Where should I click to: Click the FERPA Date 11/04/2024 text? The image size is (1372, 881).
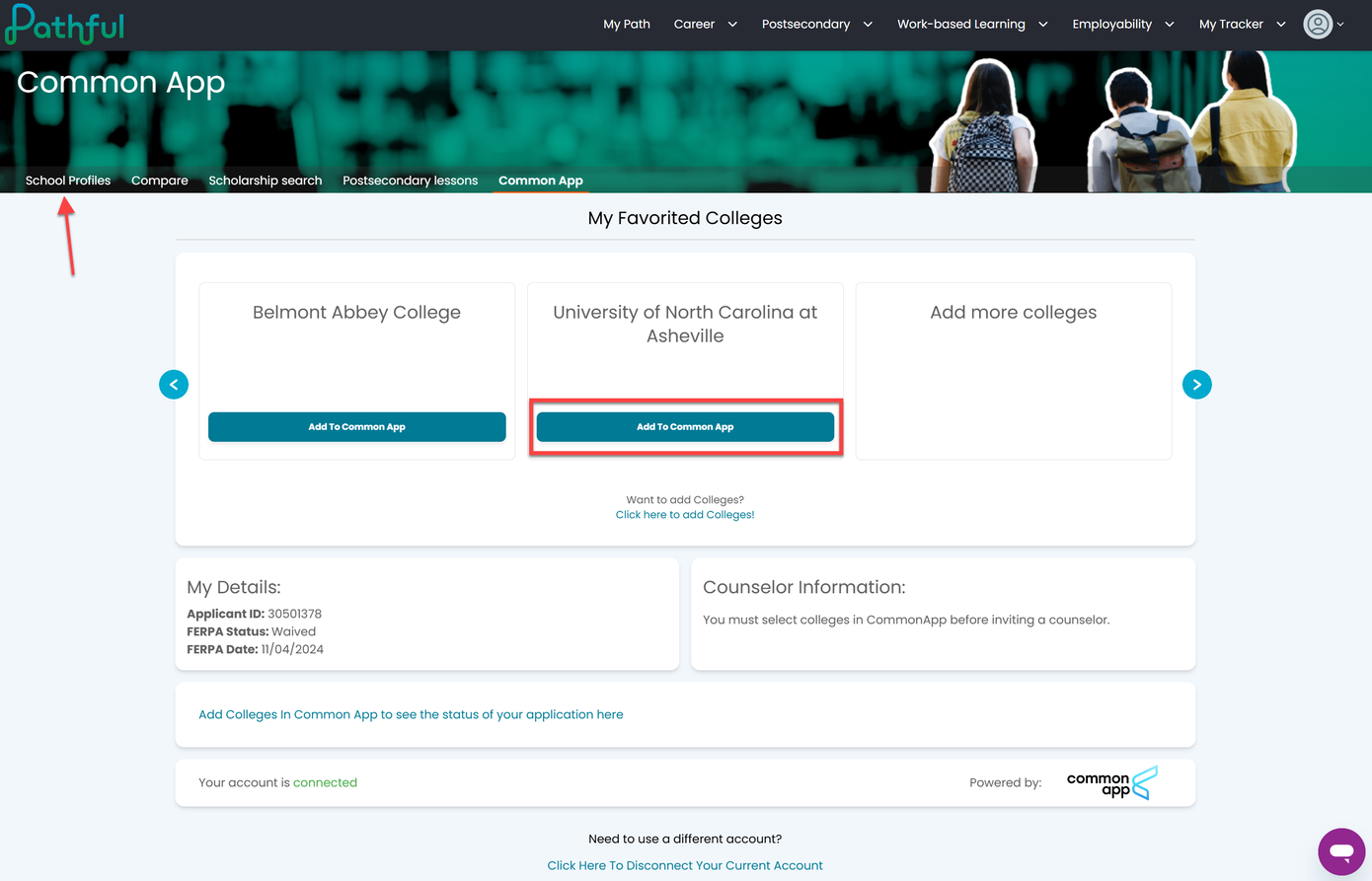(256, 649)
